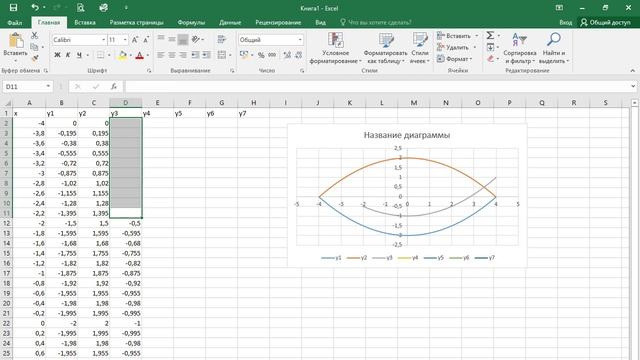
Task: Open the Формат cells menu
Action: (454, 59)
